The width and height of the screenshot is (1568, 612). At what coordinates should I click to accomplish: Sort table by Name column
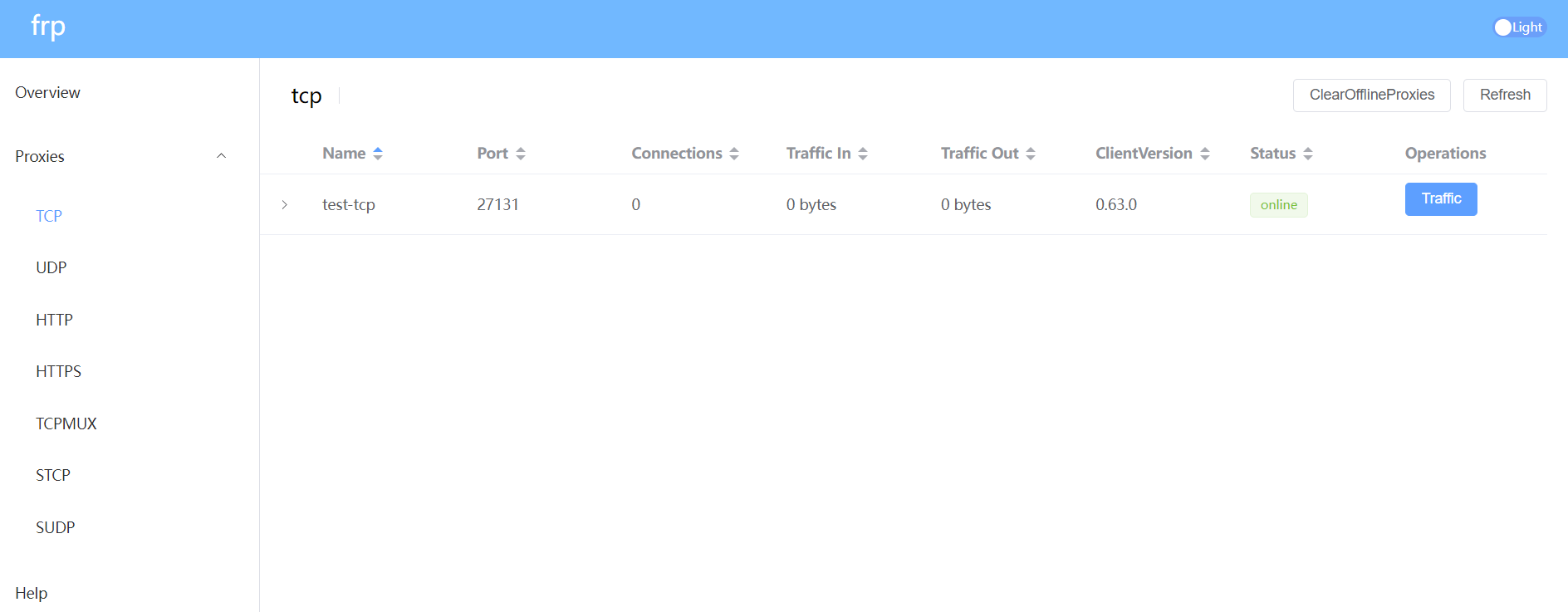[x=345, y=154]
